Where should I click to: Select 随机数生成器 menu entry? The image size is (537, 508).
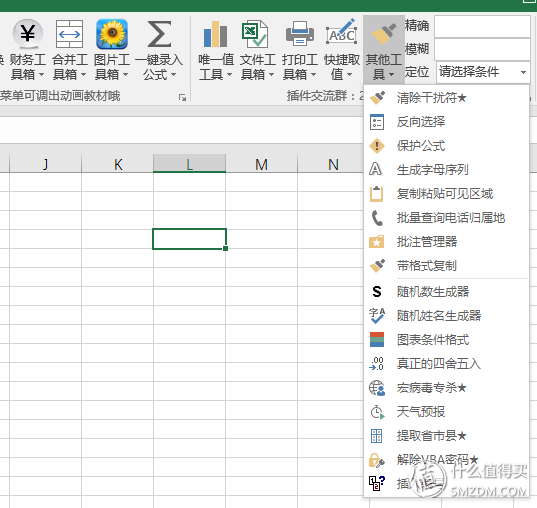coord(446,292)
